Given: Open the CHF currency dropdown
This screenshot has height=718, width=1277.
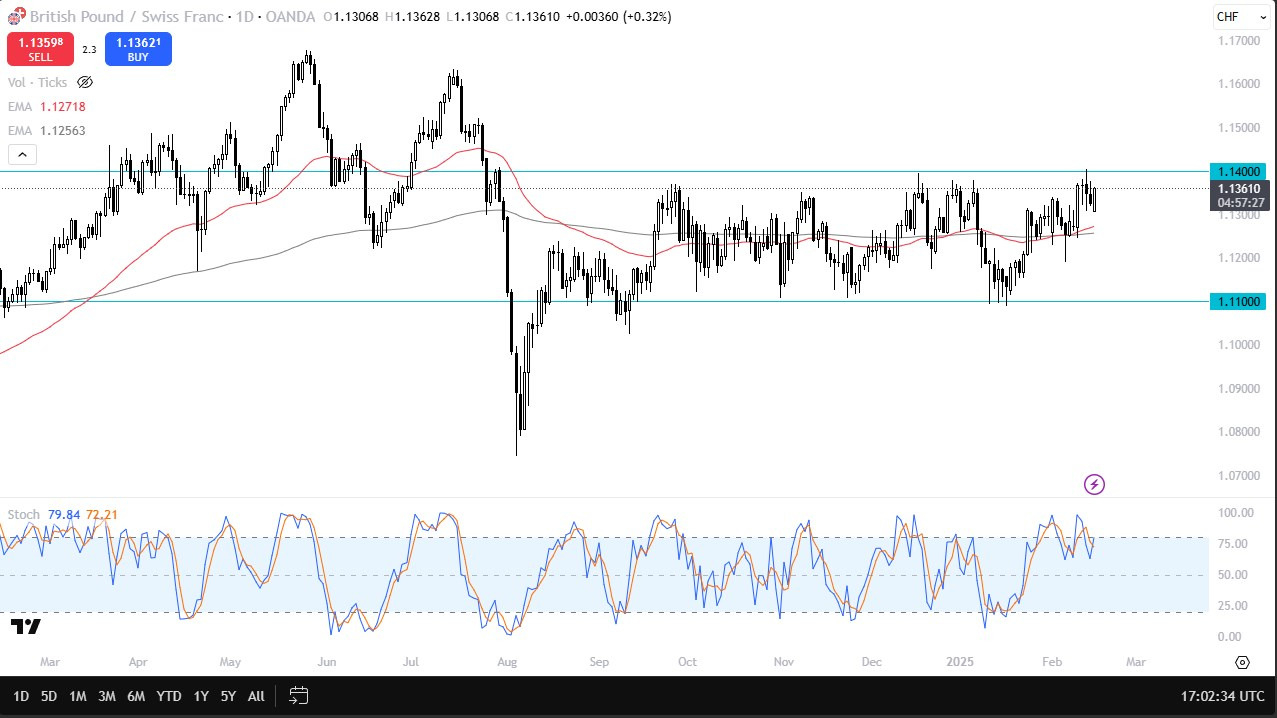Looking at the screenshot, I should [1240, 17].
